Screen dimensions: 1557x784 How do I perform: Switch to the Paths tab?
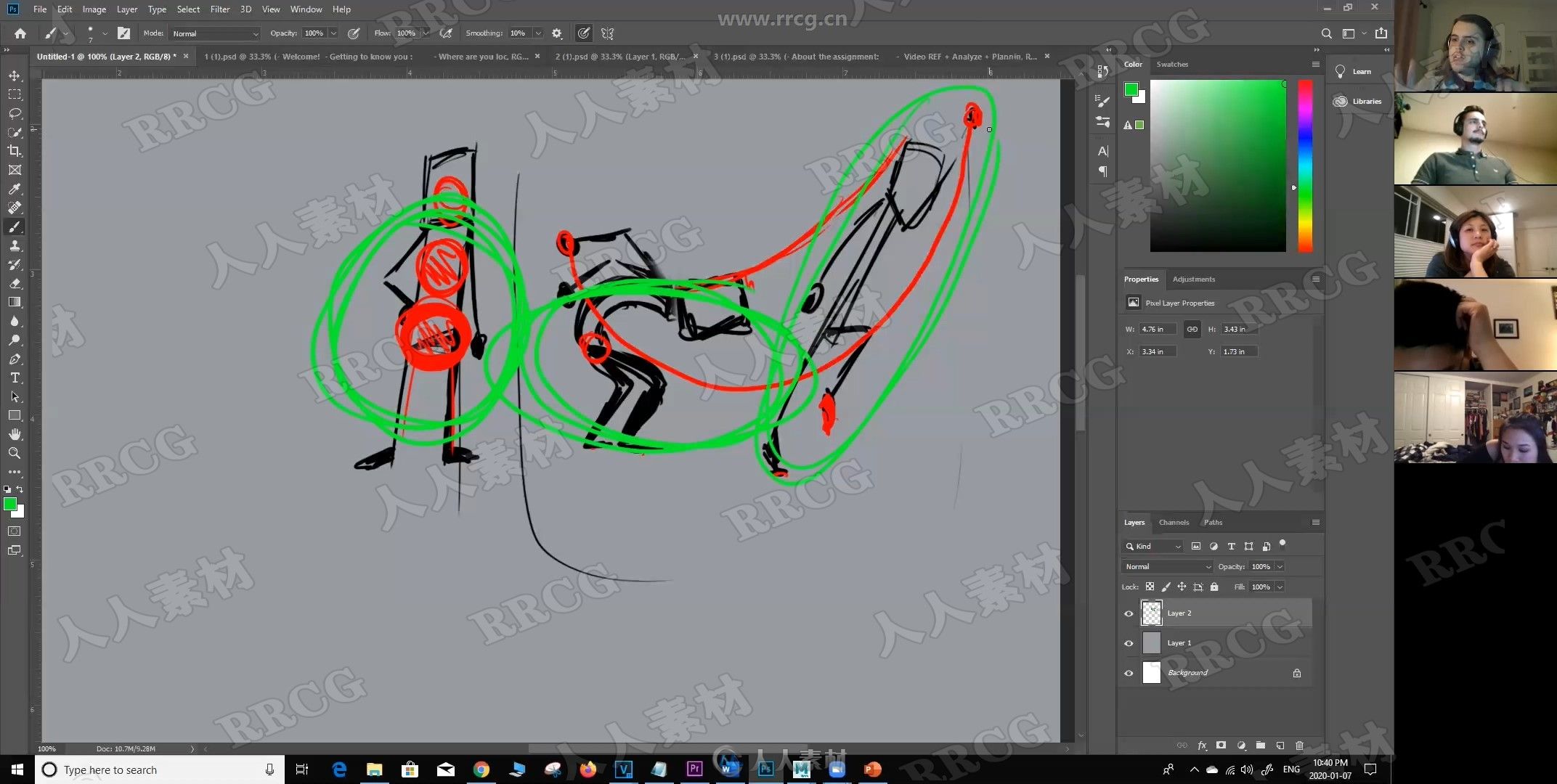tap(1213, 523)
